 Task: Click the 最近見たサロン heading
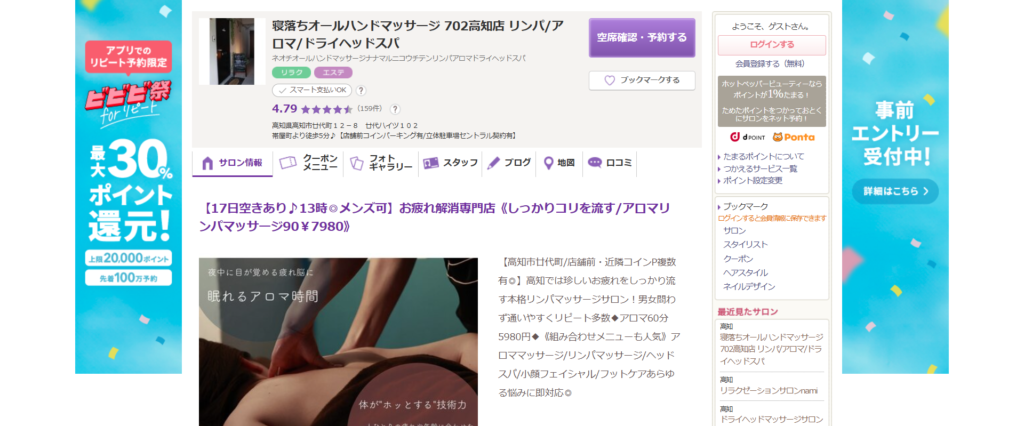[748, 312]
